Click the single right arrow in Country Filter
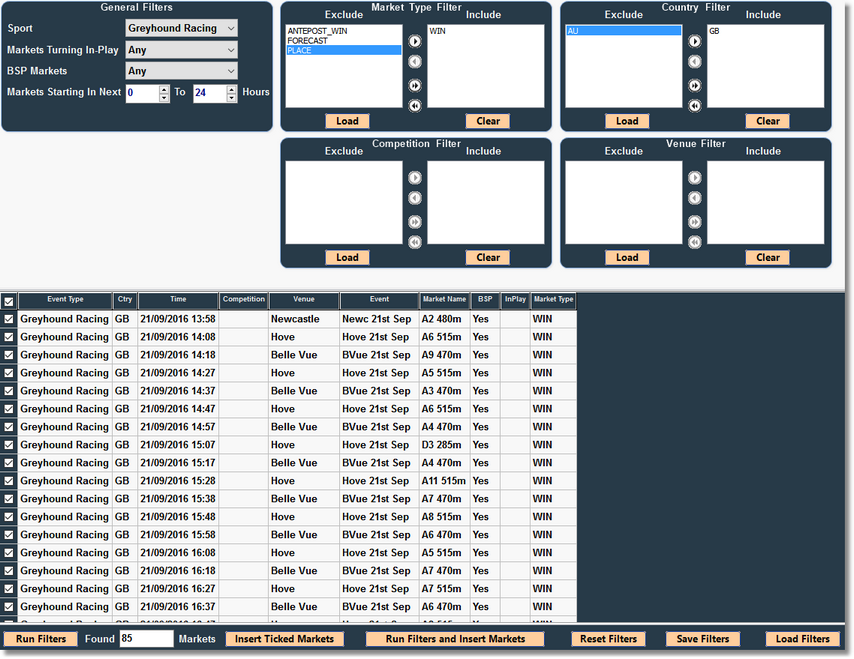Viewport: 854px width, 659px height. (695, 42)
